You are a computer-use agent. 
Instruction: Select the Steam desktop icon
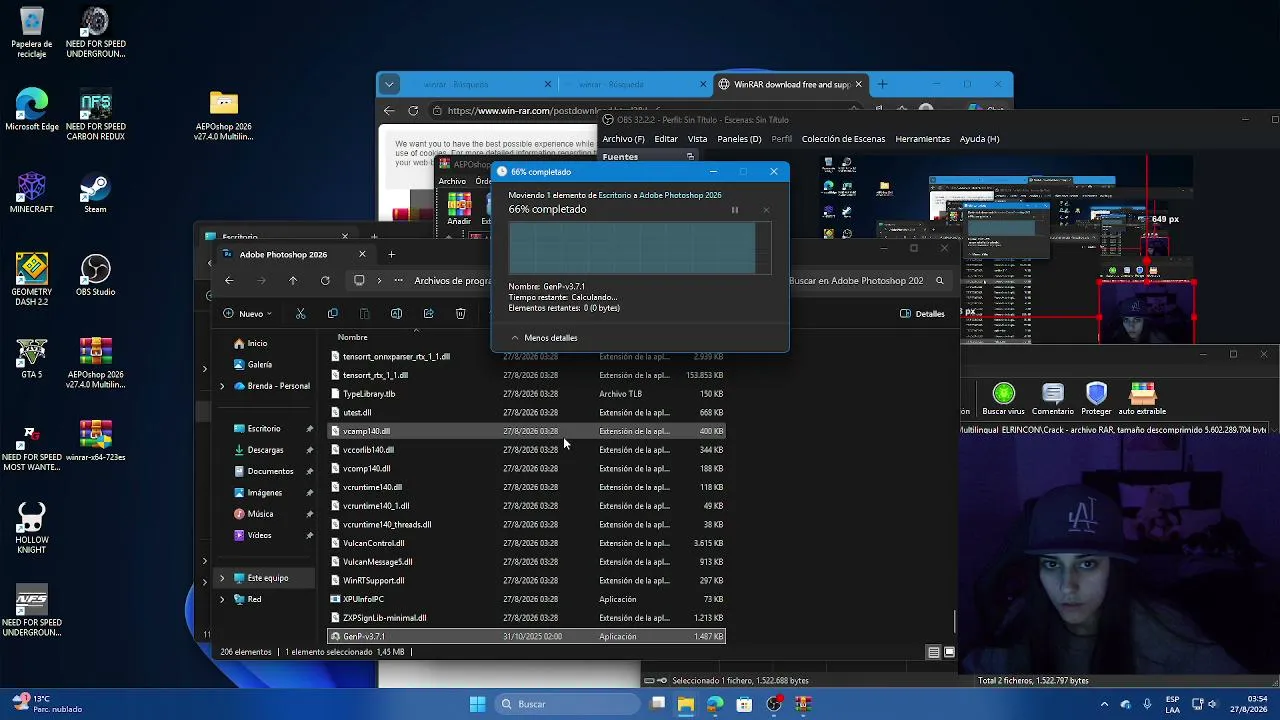(95, 193)
